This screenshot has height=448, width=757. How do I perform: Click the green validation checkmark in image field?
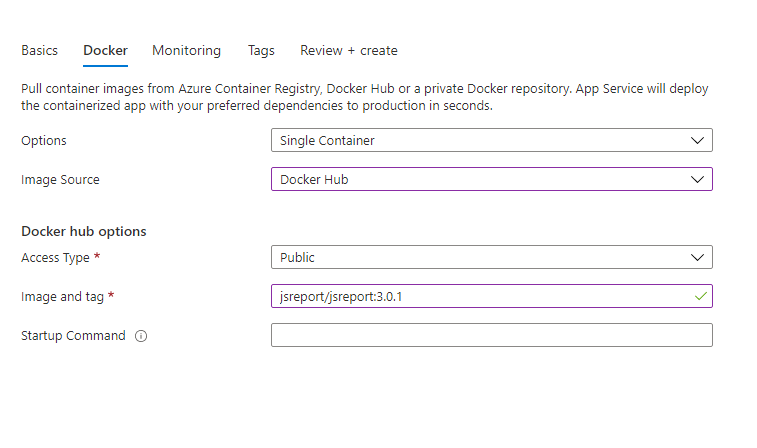(x=701, y=296)
